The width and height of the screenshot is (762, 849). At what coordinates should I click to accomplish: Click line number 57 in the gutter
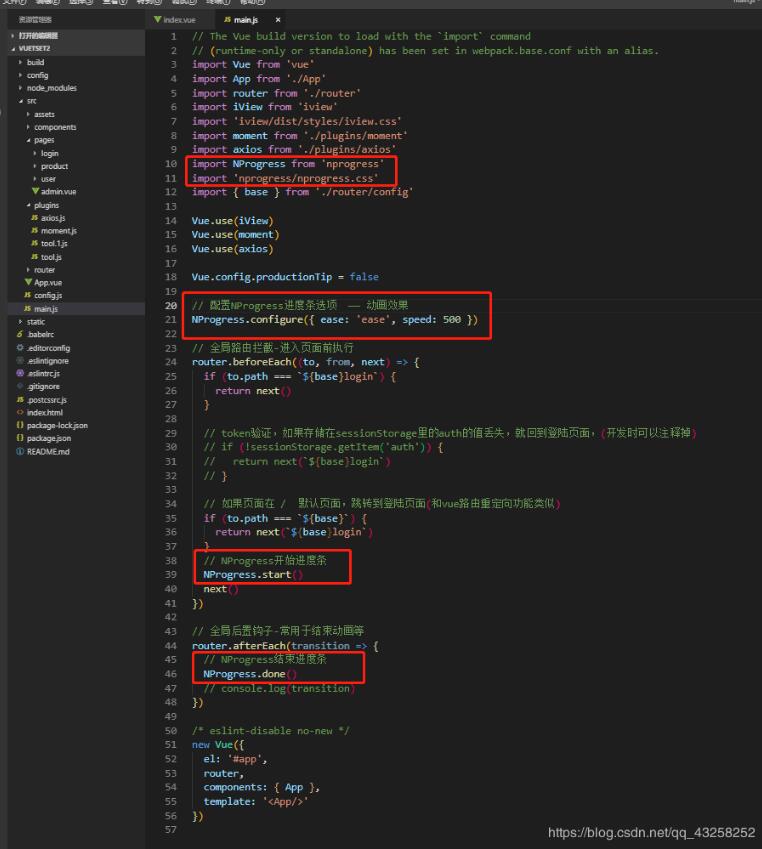coord(171,830)
